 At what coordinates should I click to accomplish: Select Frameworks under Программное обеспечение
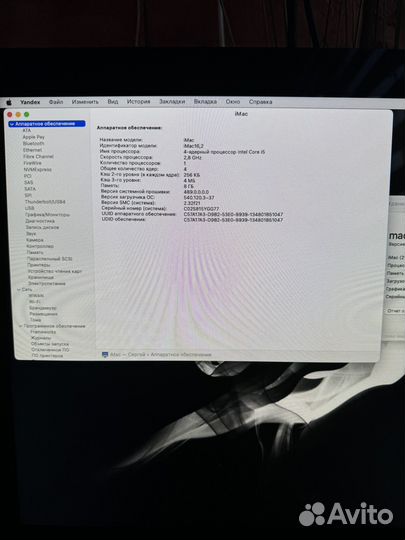tap(43, 332)
